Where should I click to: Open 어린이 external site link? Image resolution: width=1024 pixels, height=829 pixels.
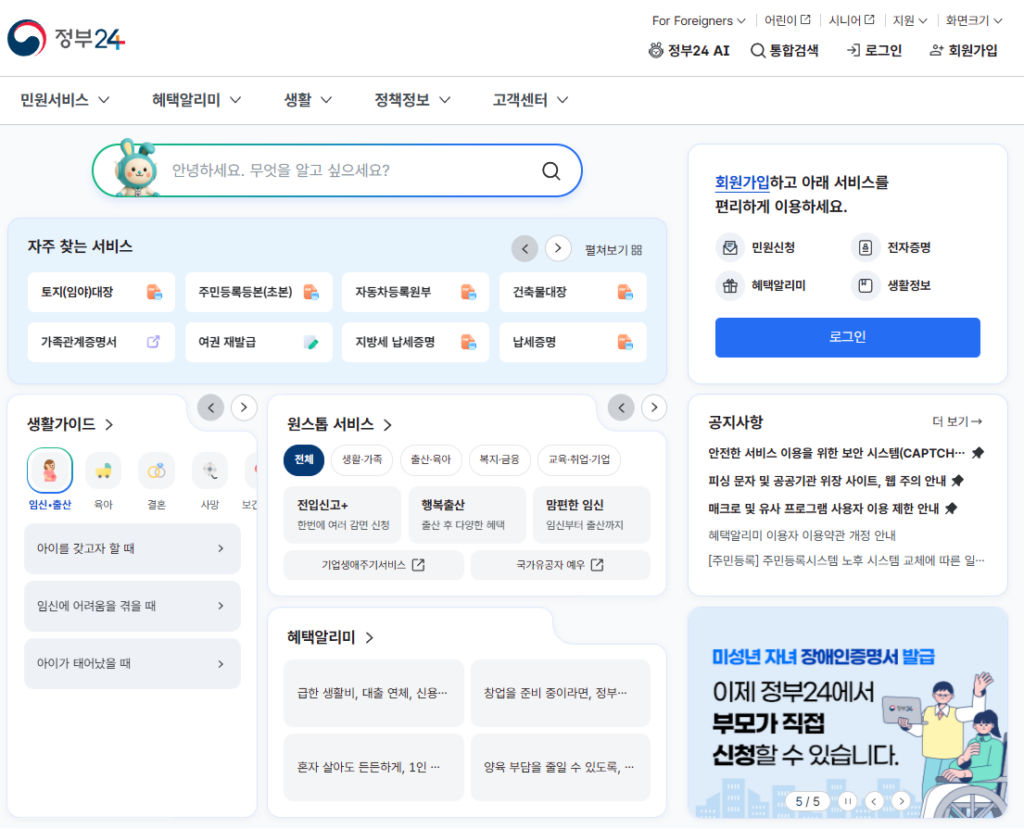(x=787, y=20)
